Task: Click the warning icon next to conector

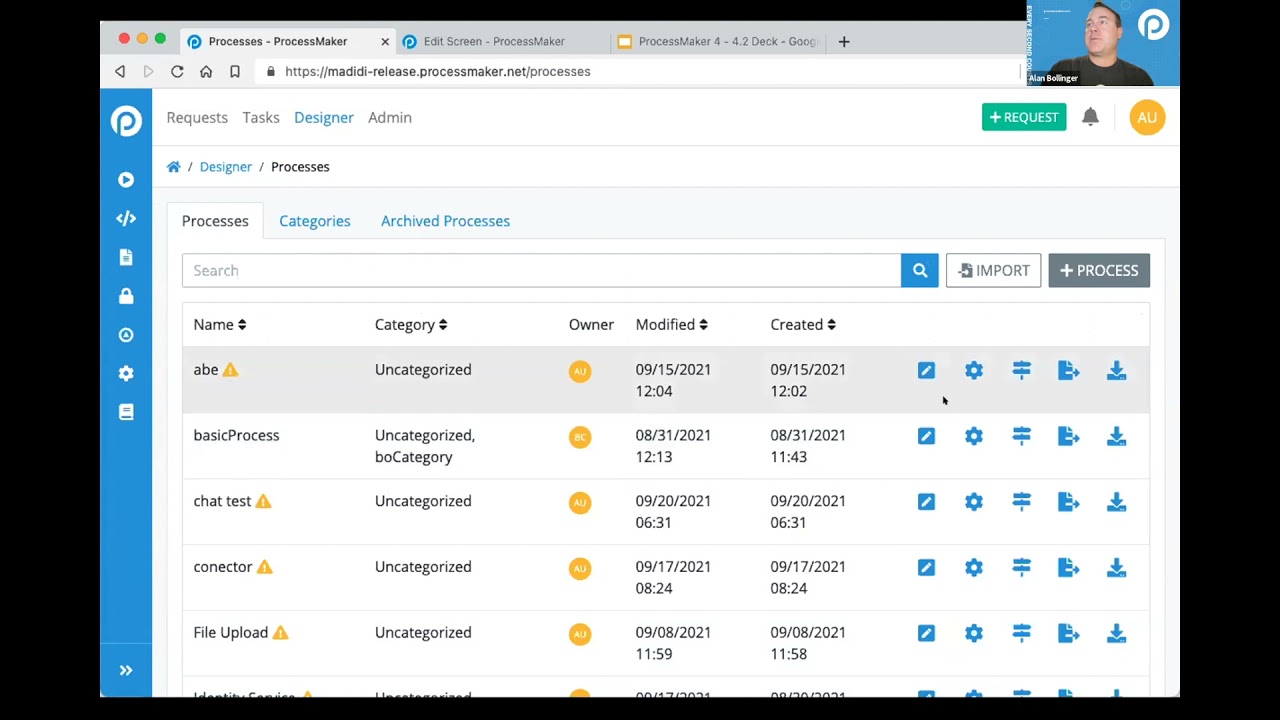Action: tap(264, 567)
